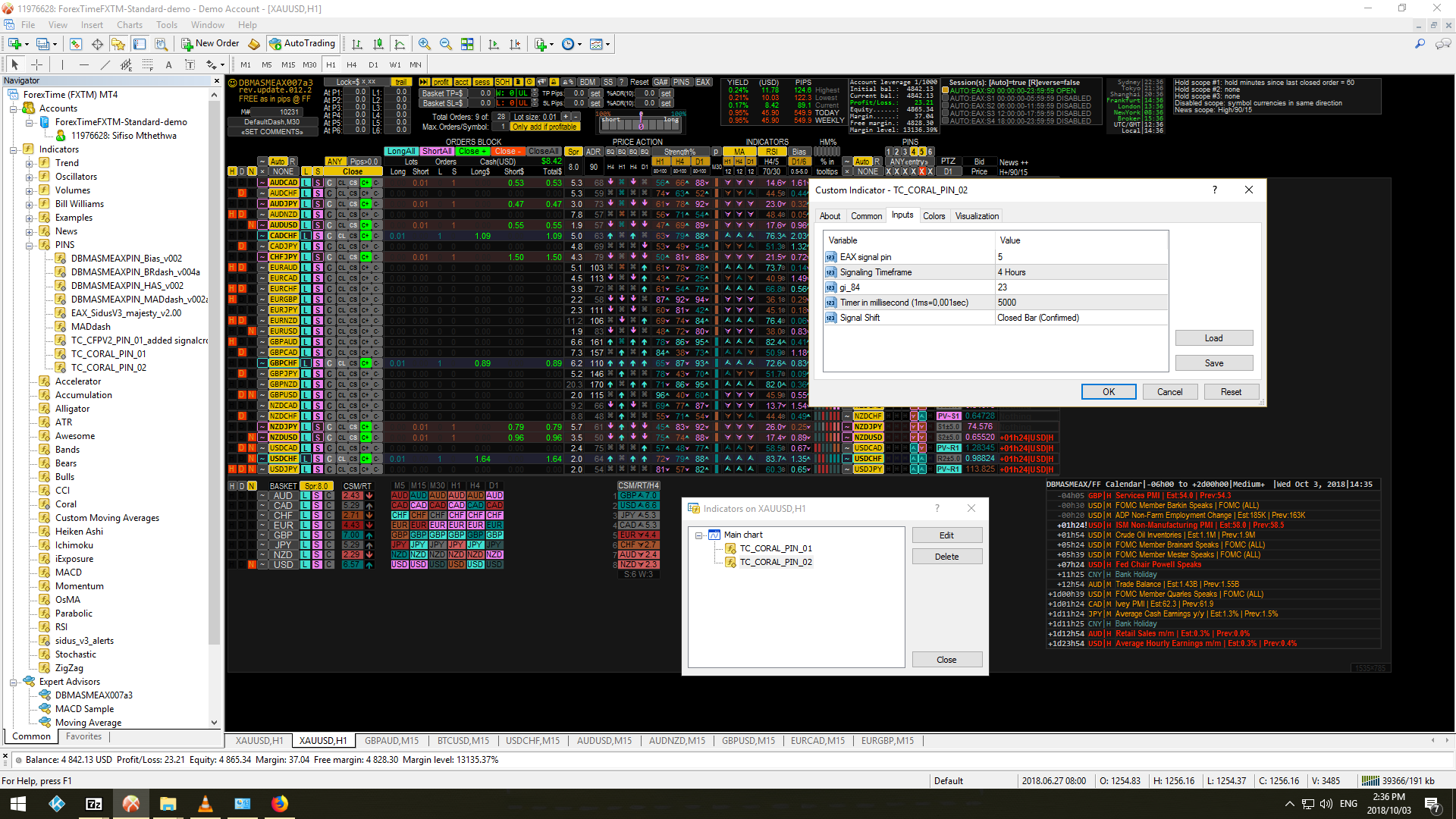Expand the Oscillators indicators folder
Screen dimensions: 1456x819
coord(30,177)
